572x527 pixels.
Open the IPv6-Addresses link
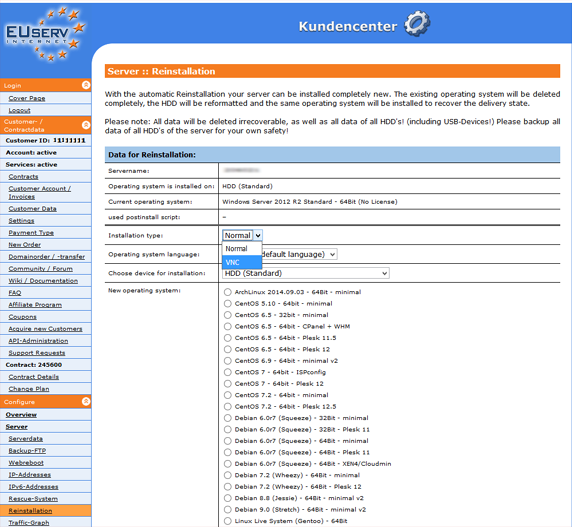pos(33,487)
